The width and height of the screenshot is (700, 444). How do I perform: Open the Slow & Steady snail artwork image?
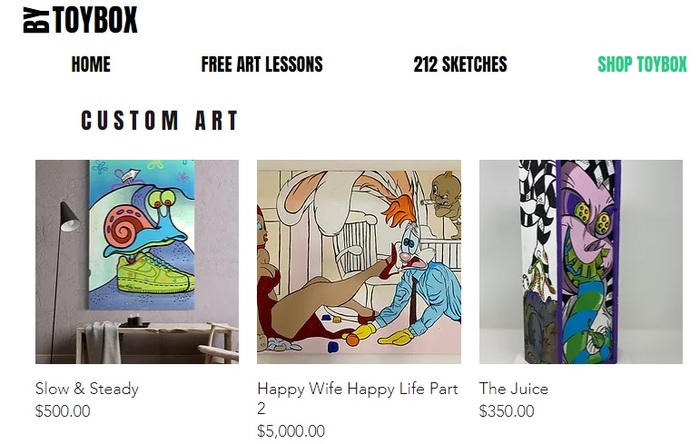(x=137, y=262)
